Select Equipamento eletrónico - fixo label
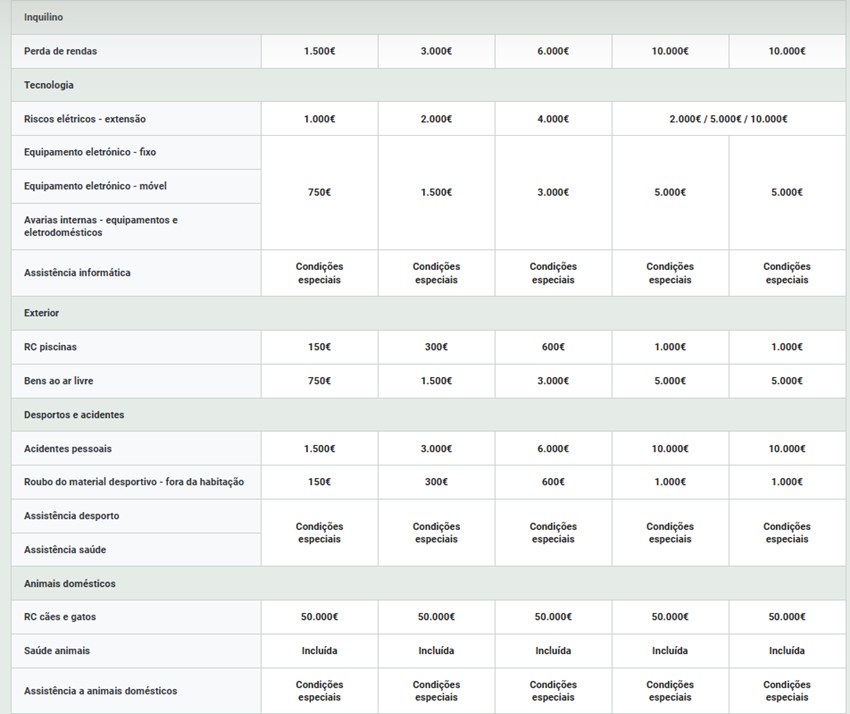 click(90, 152)
